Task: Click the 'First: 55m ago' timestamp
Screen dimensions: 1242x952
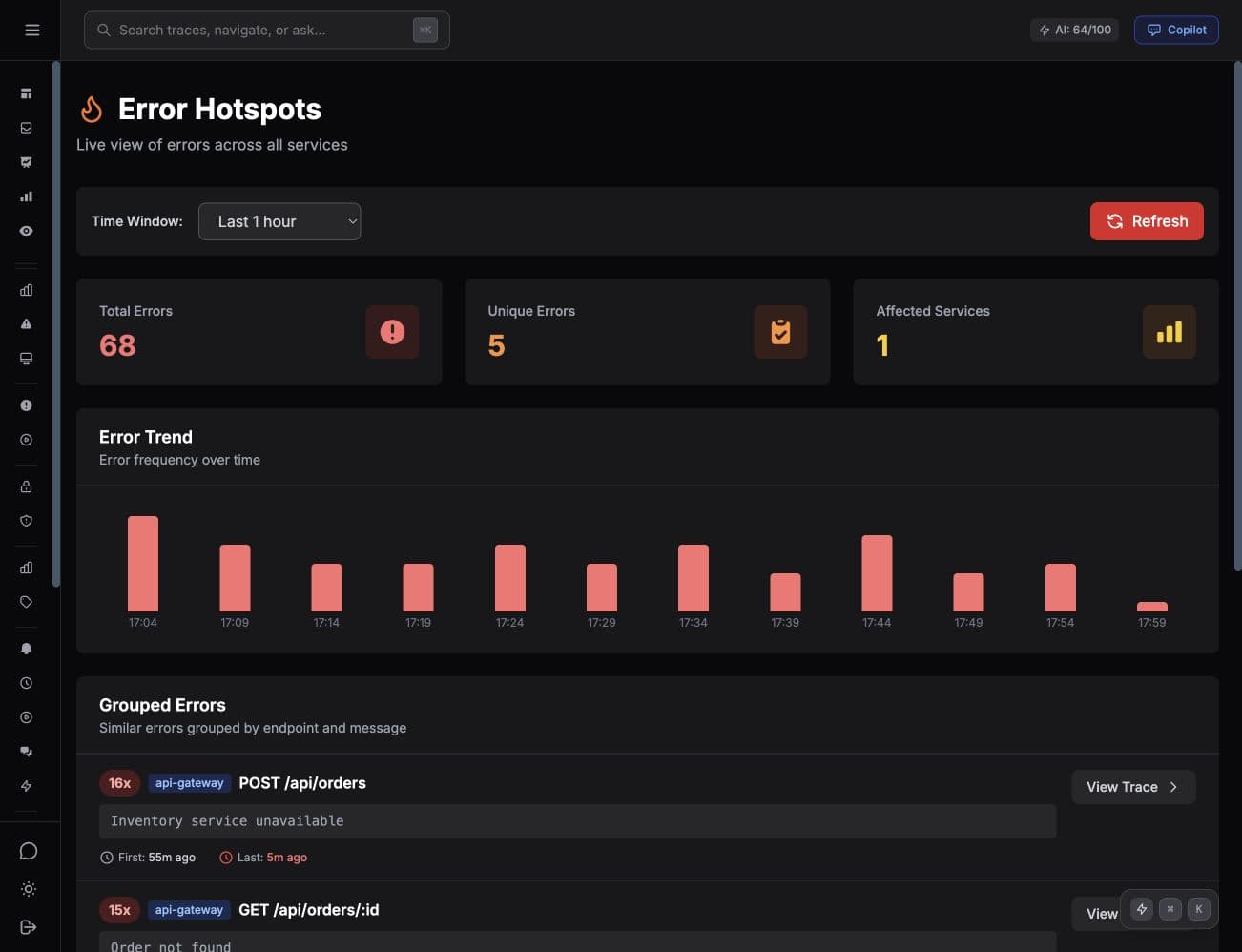Action: tap(148, 858)
